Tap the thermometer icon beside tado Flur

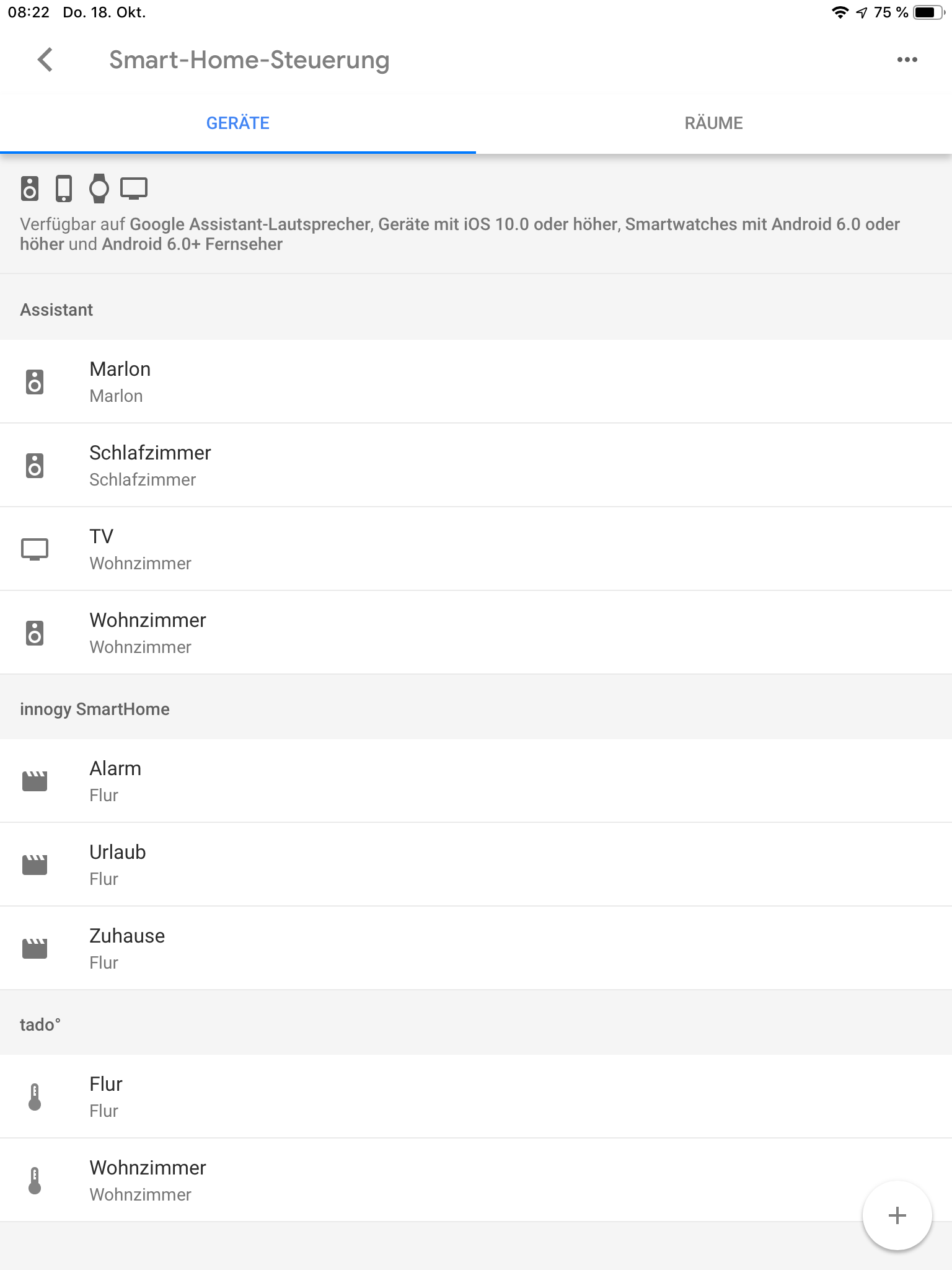[x=35, y=1096]
